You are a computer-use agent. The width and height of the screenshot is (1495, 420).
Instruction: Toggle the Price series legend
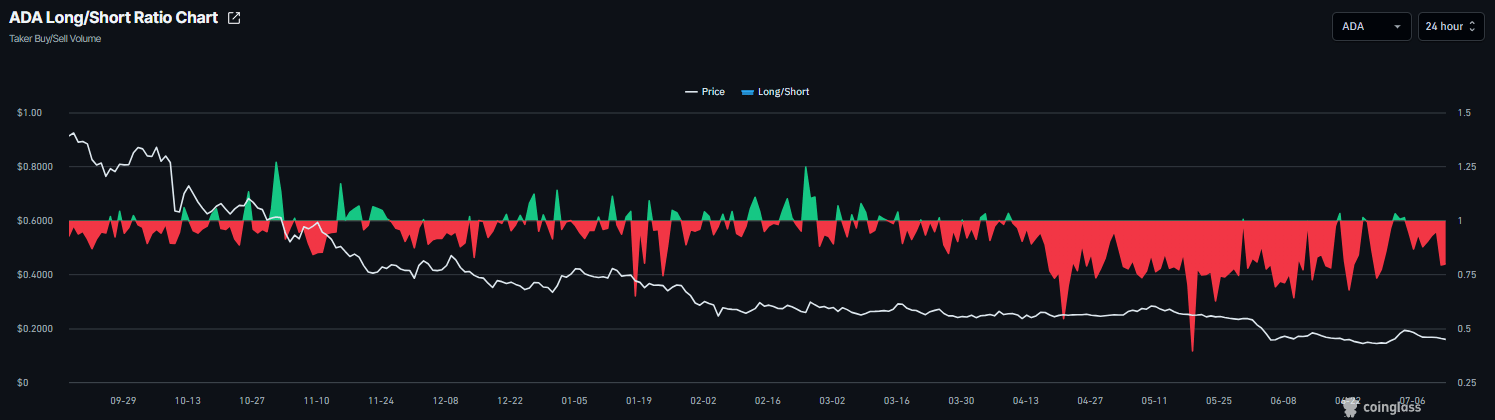point(705,92)
